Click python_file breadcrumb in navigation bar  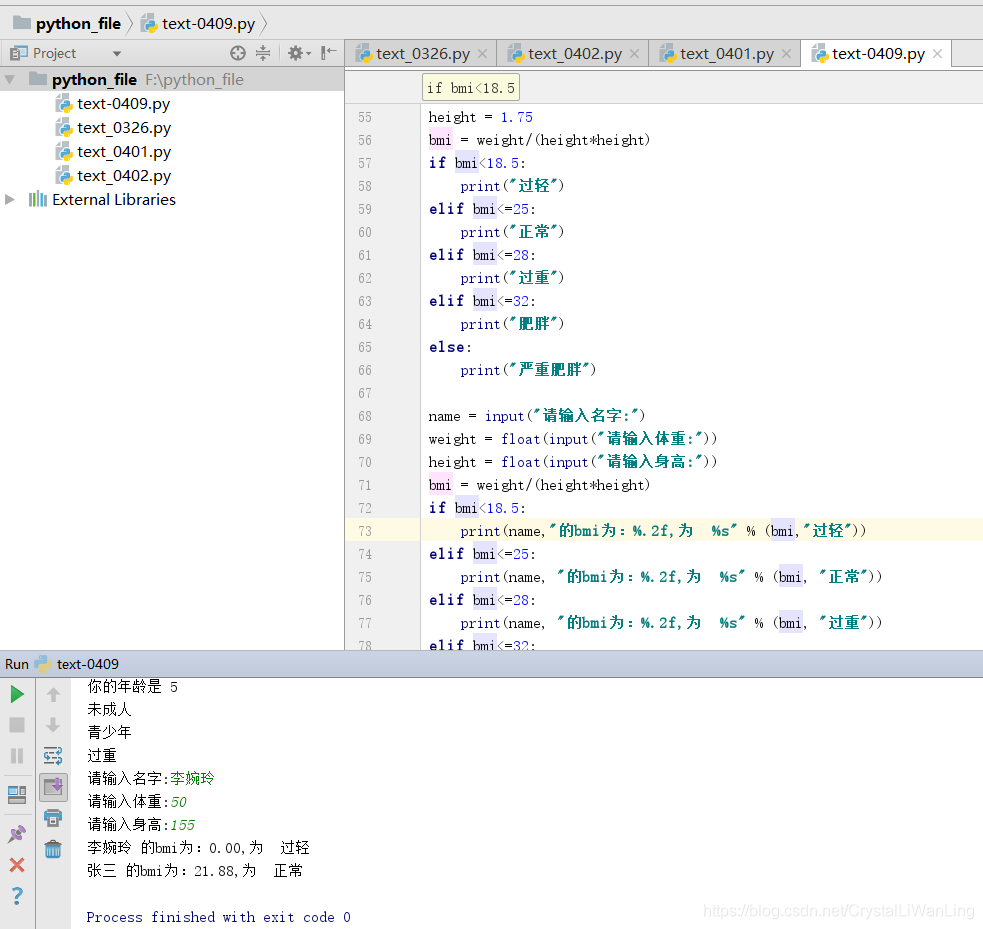(x=67, y=24)
